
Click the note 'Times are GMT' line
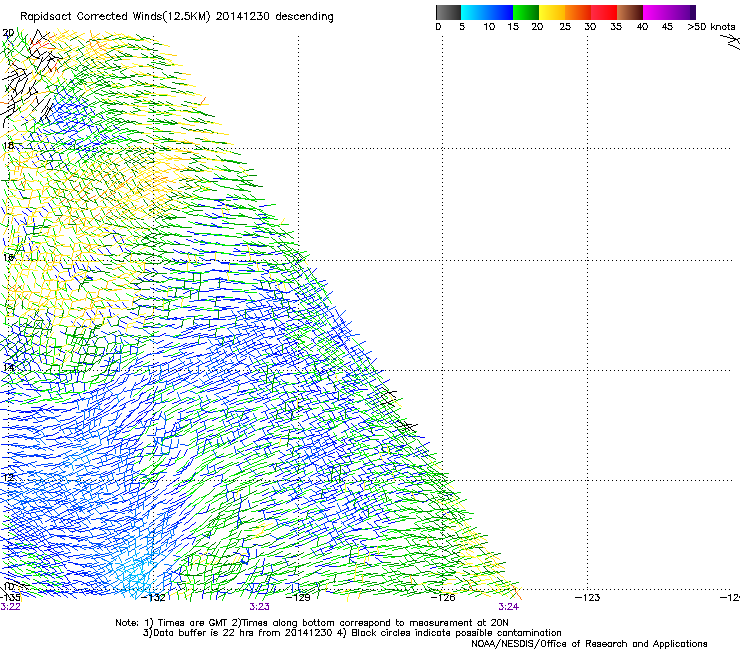click(x=312, y=623)
